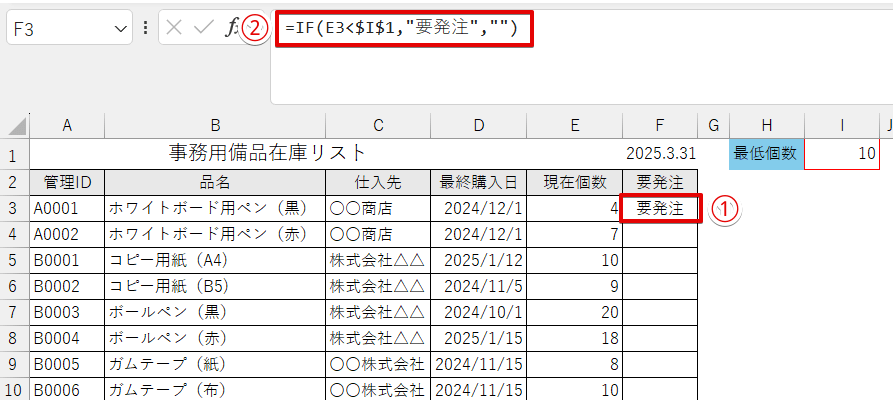Click cell F3 showing 要発注
The height and width of the screenshot is (400, 893).
tap(660, 209)
